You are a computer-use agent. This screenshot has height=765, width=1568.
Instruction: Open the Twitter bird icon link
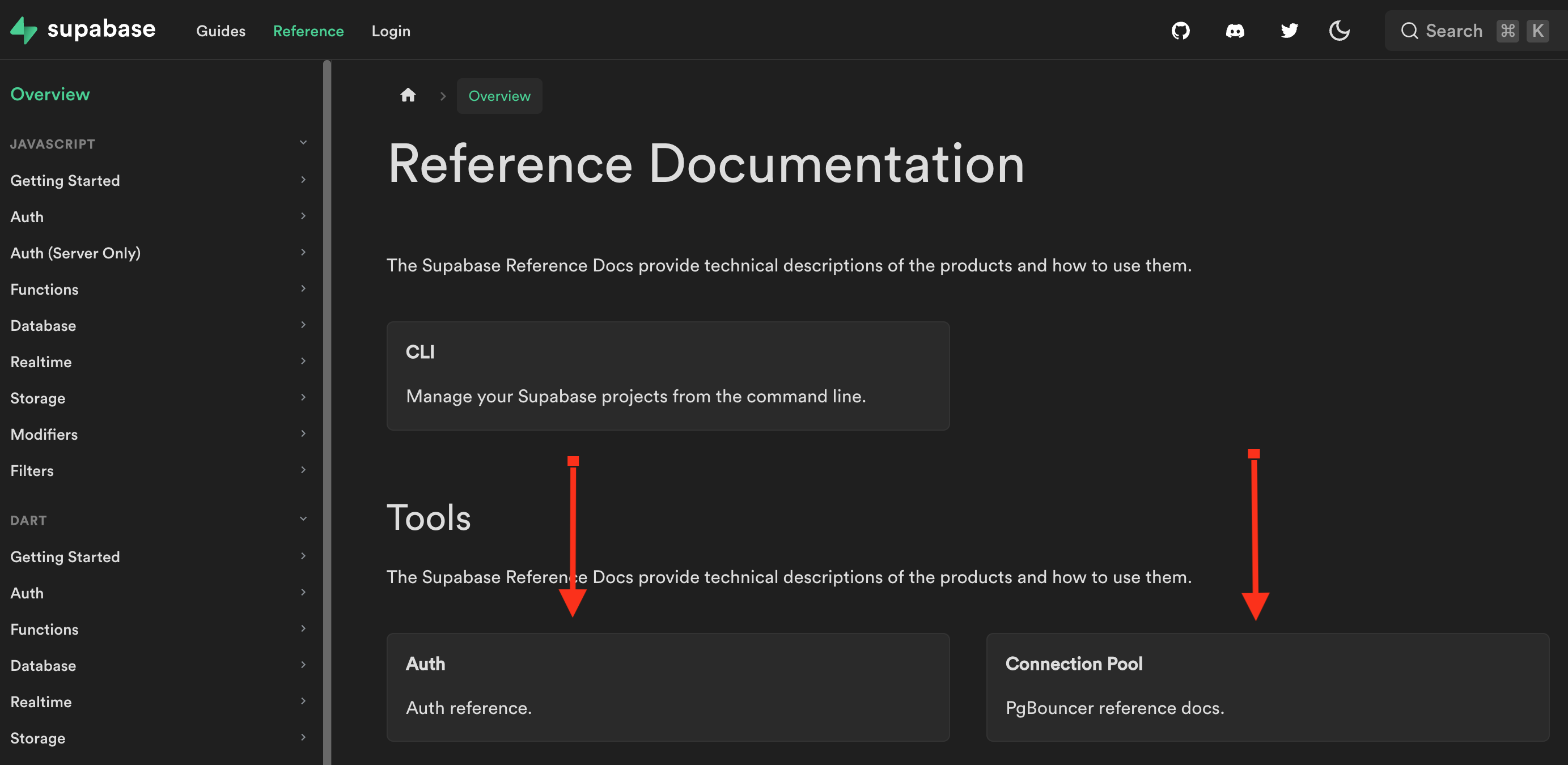click(1289, 31)
